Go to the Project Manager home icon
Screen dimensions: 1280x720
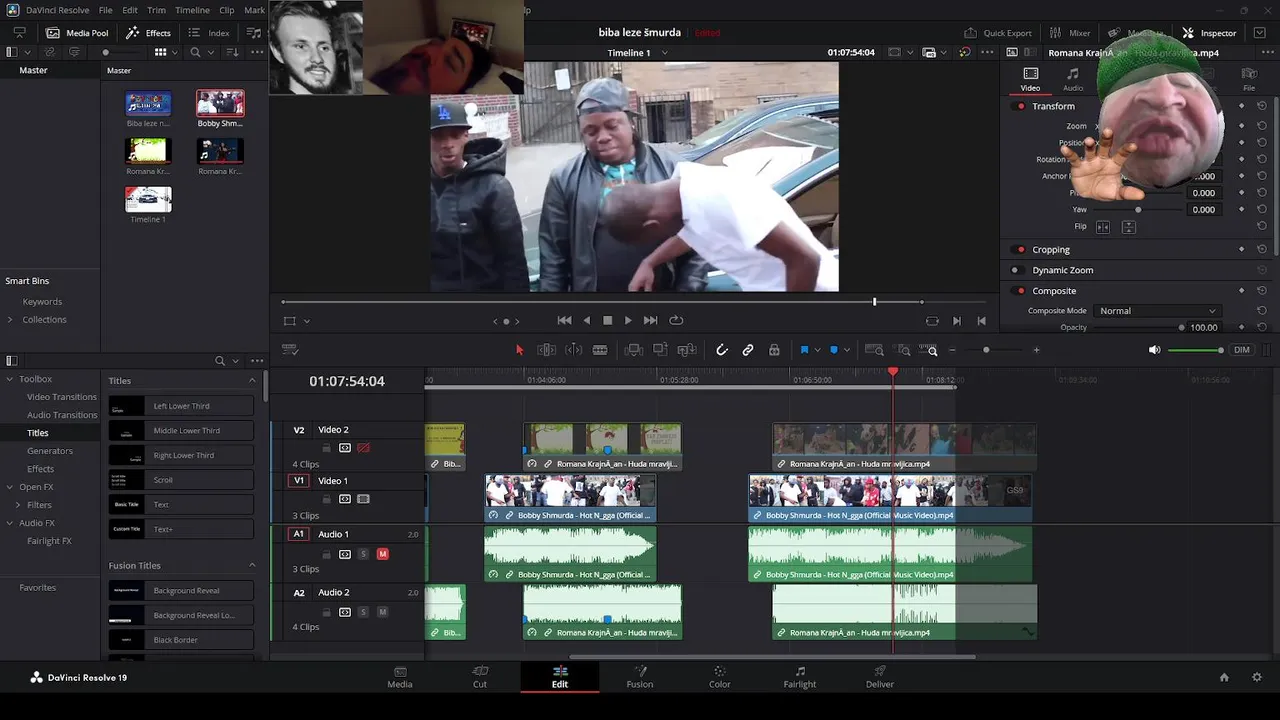click(1224, 677)
